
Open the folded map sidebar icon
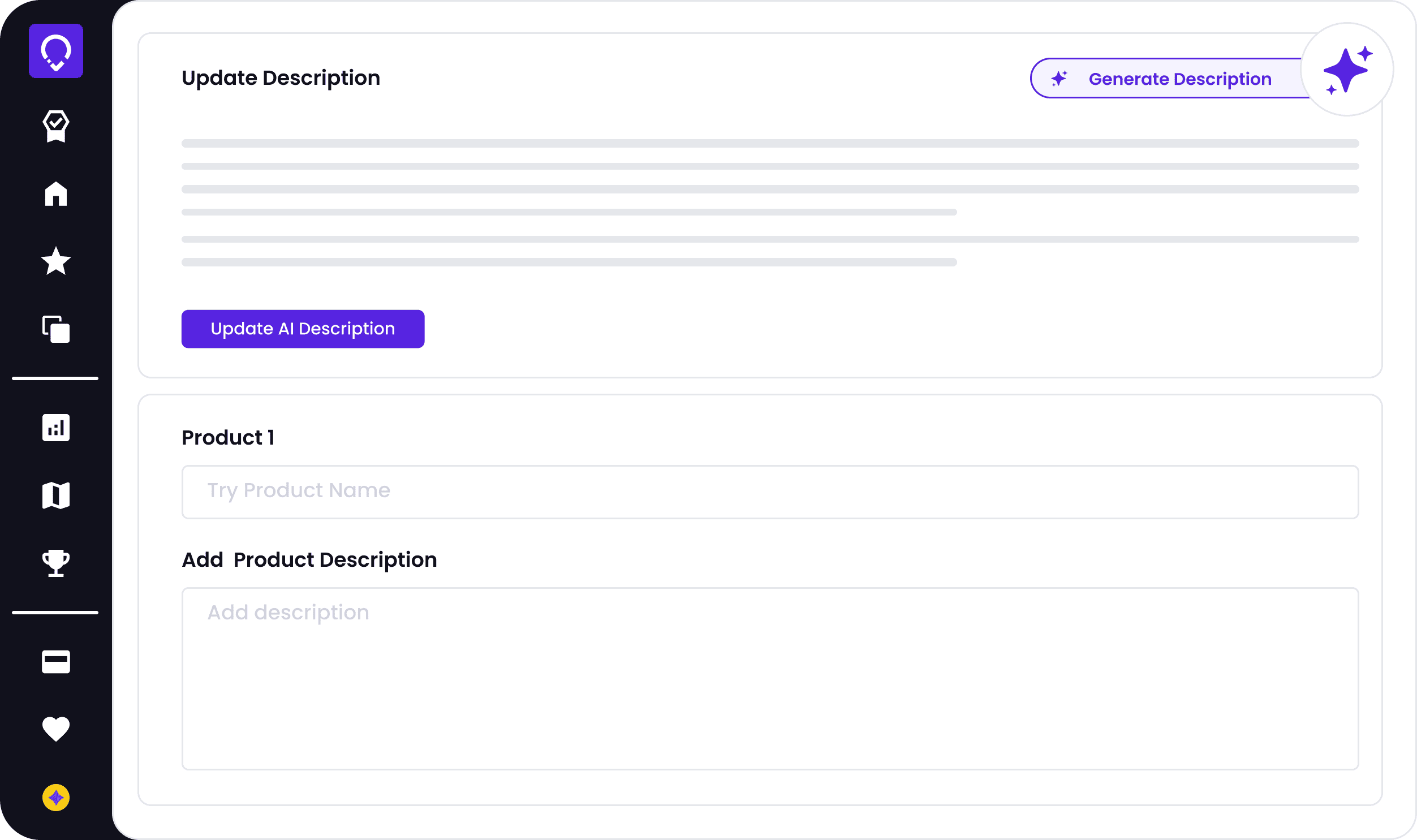pos(56,496)
